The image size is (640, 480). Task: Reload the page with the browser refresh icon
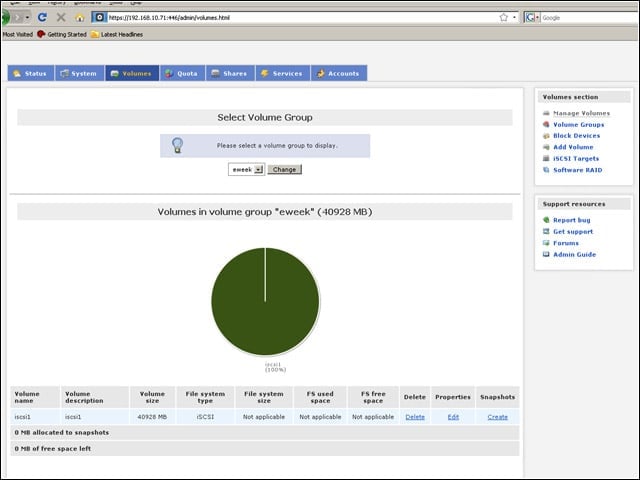42,17
